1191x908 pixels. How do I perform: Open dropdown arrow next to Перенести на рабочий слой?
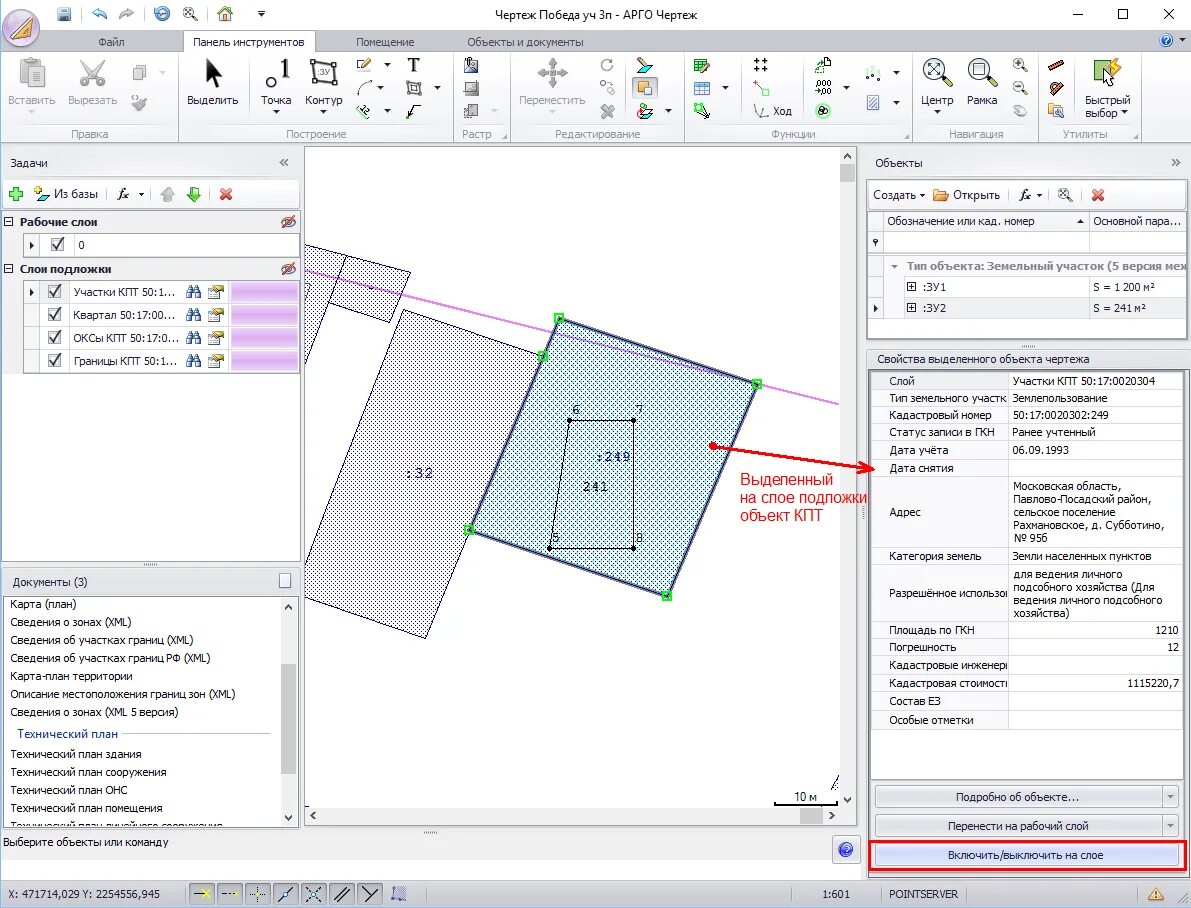(x=1170, y=826)
